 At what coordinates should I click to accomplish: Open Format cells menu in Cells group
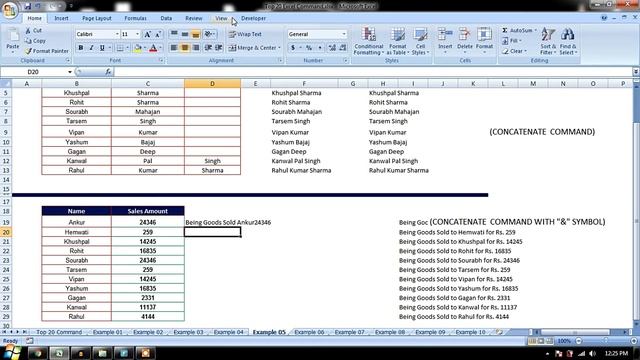[484, 41]
